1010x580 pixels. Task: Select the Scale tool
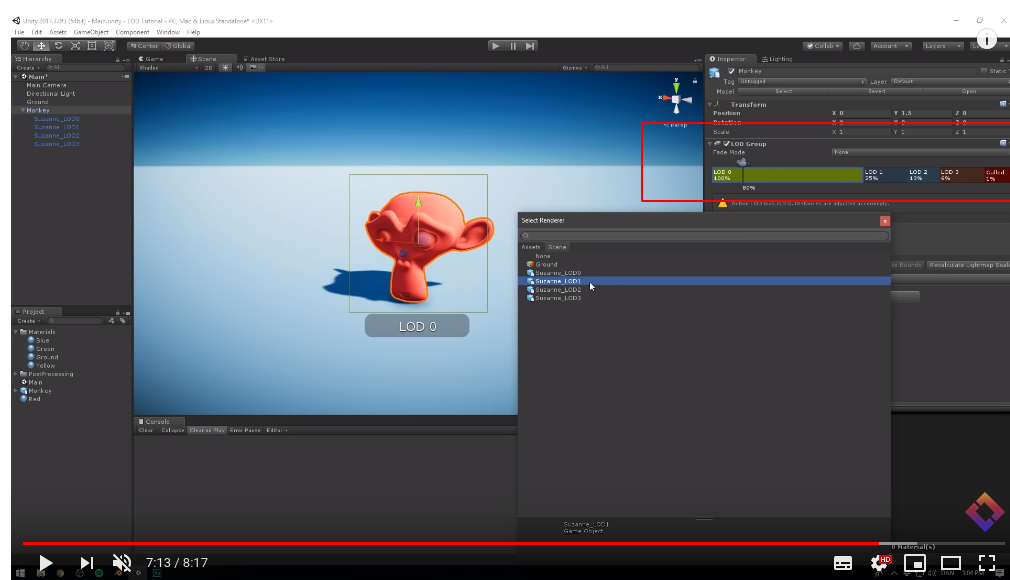tap(75, 45)
